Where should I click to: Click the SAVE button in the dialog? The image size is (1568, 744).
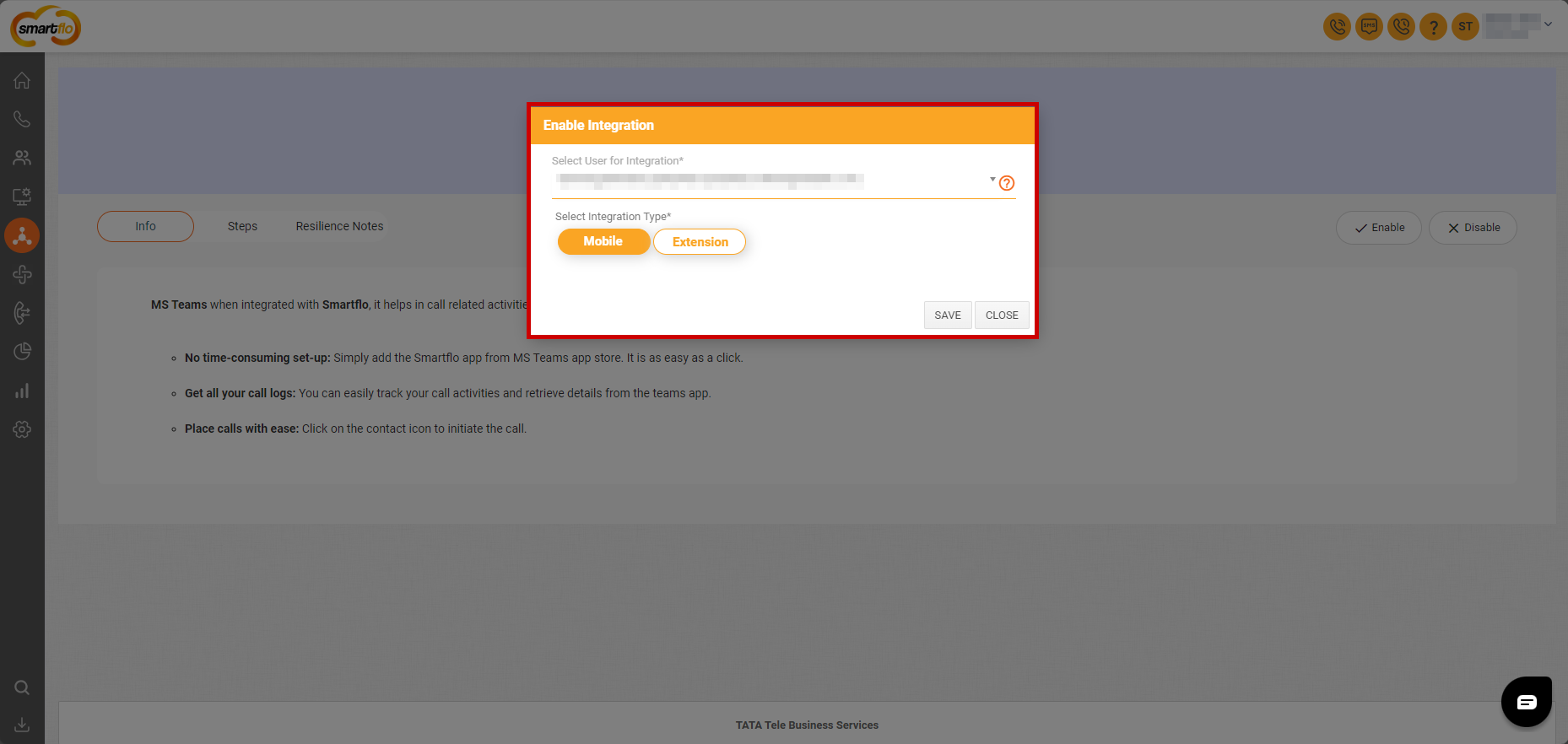(948, 315)
